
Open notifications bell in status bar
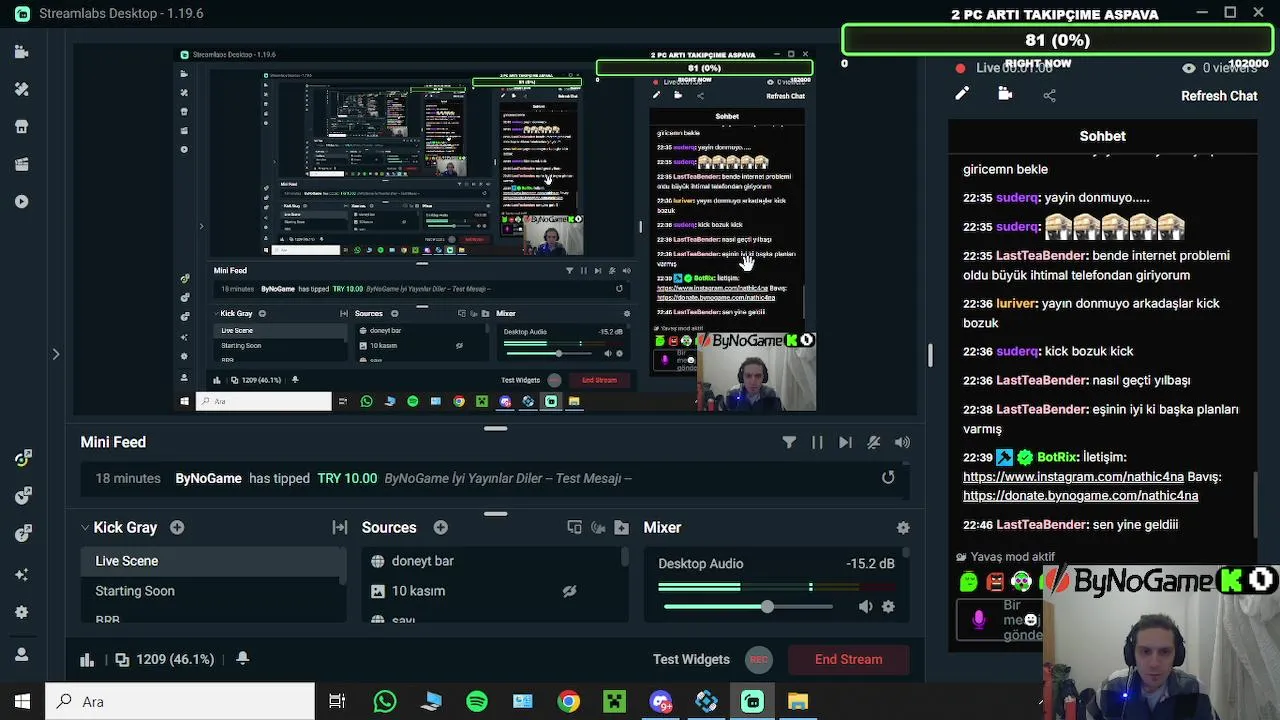pyautogui.click(x=242, y=658)
